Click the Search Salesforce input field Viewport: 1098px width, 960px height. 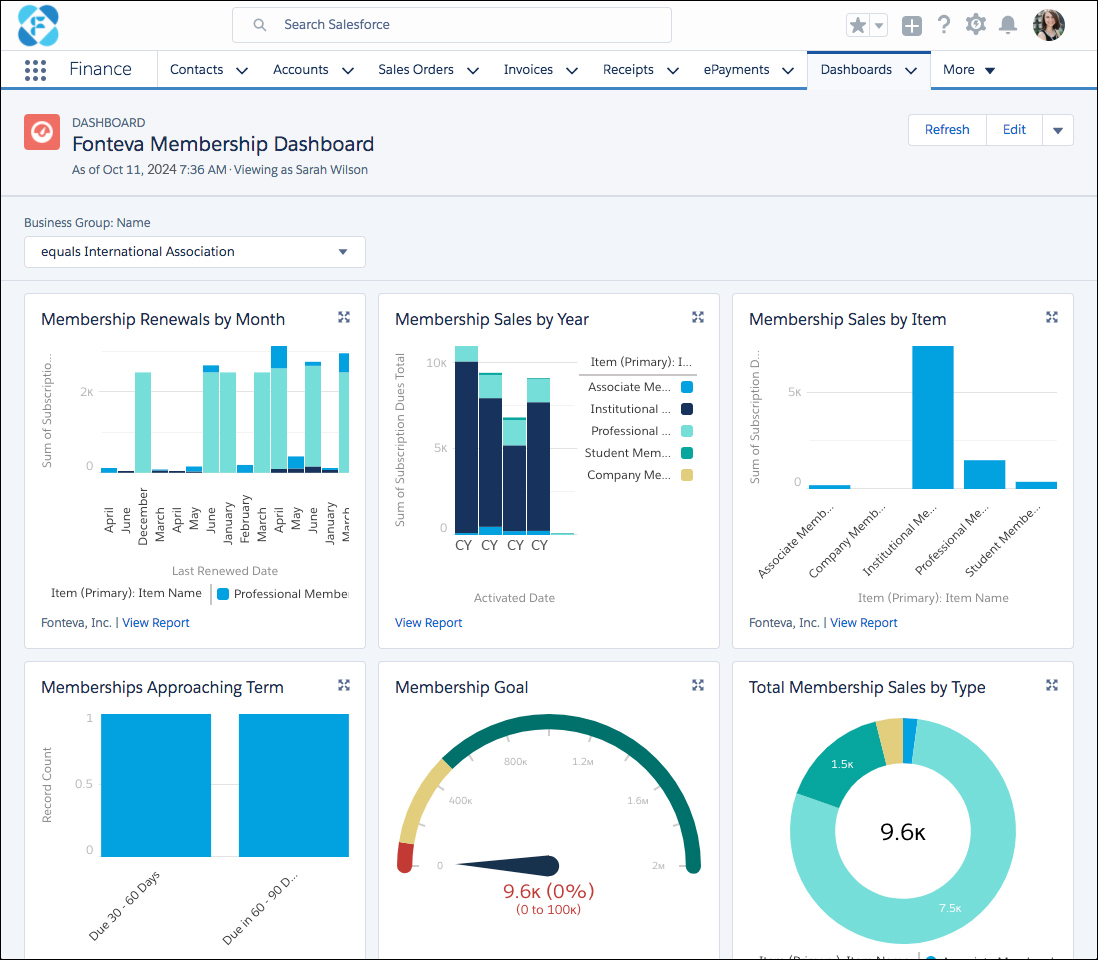pyautogui.click(x=450, y=24)
